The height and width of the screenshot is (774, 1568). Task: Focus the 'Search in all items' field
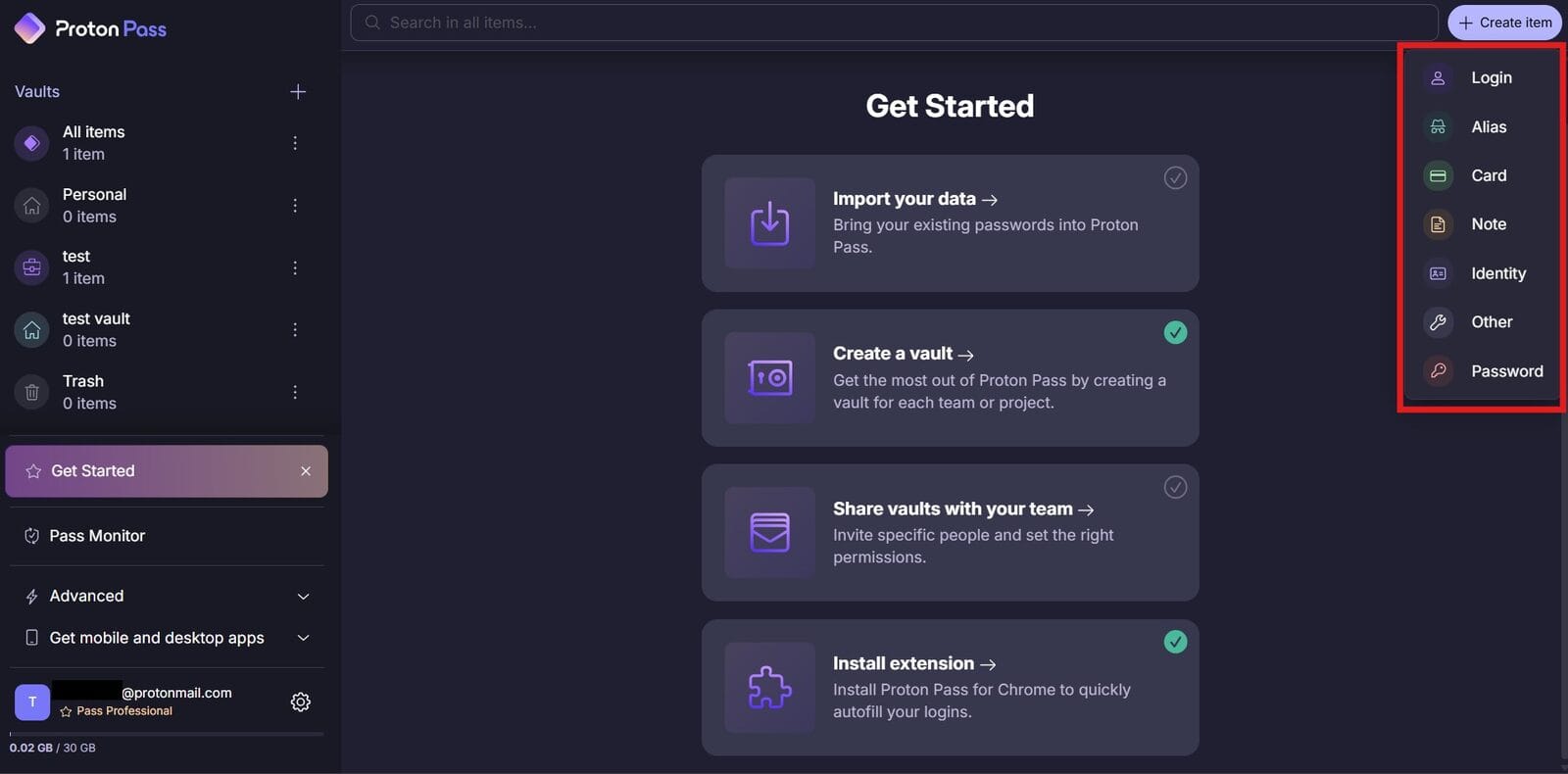(x=894, y=23)
